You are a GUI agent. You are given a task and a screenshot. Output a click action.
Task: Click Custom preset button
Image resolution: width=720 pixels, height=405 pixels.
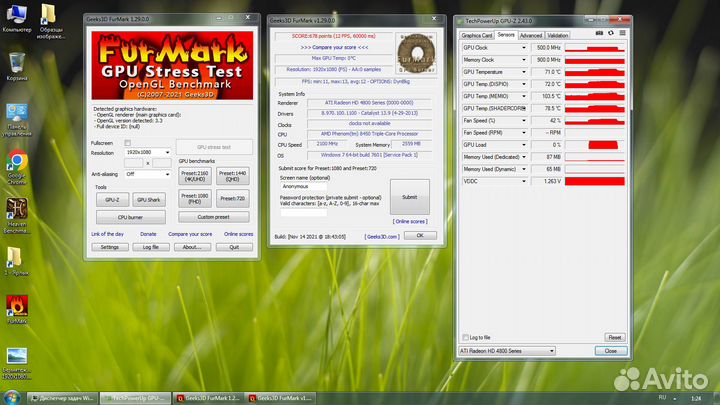pyautogui.click(x=214, y=217)
